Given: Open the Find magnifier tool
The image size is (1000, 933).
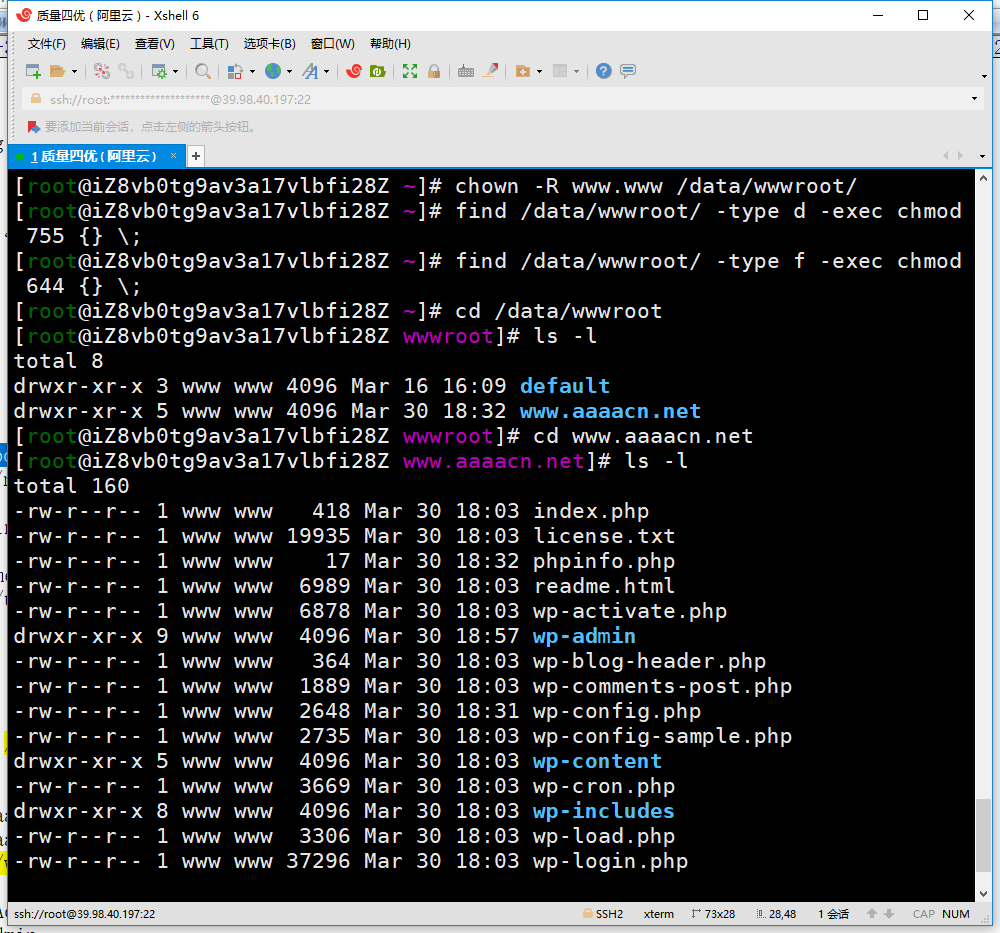Looking at the screenshot, I should [202, 71].
